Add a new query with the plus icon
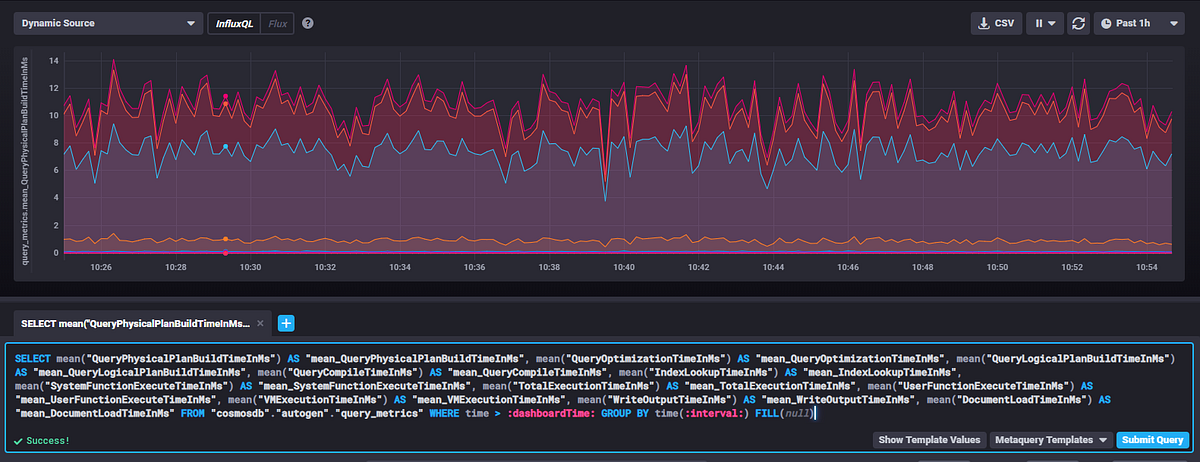This screenshot has width=1200, height=462. (x=285, y=323)
